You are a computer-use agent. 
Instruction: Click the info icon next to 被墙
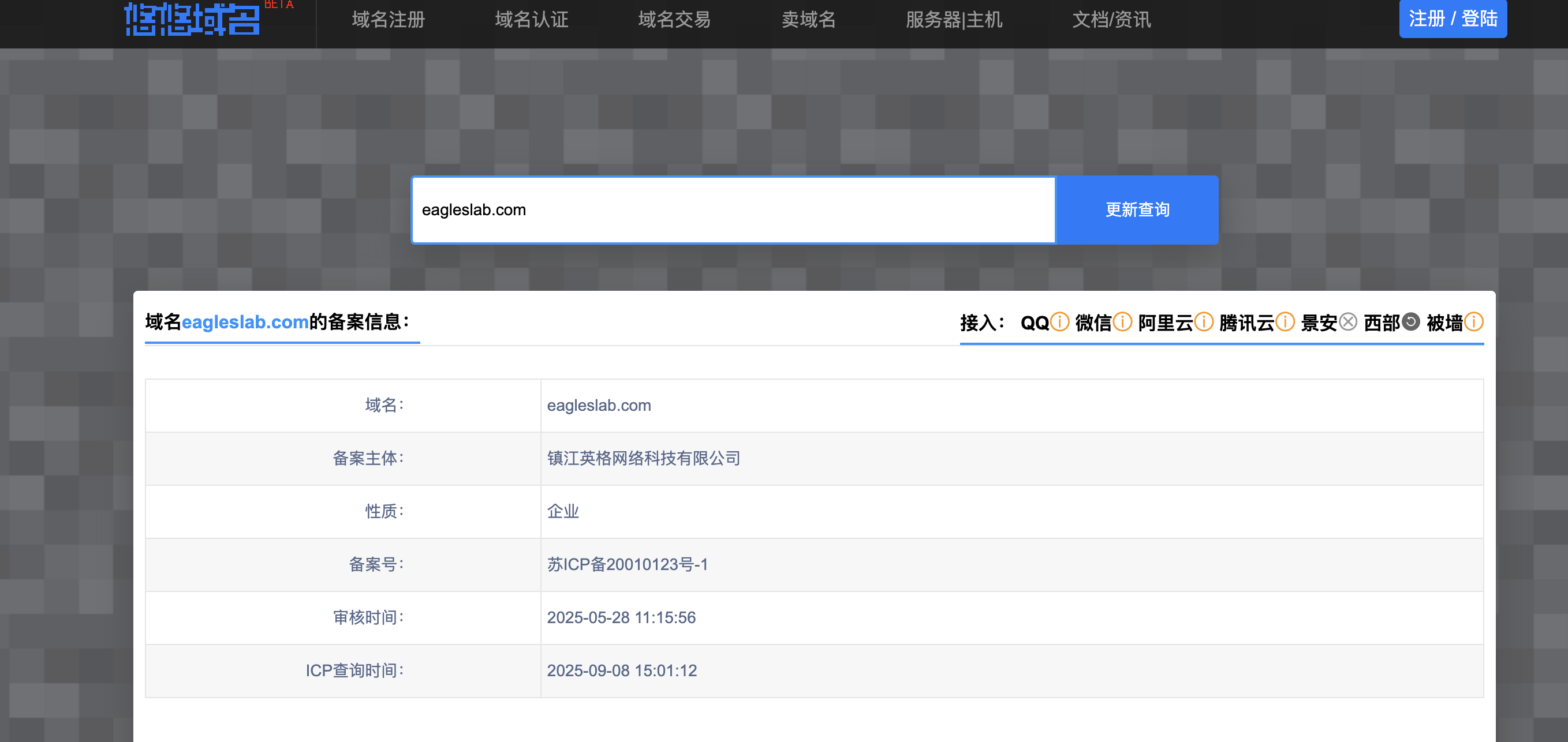click(1474, 322)
